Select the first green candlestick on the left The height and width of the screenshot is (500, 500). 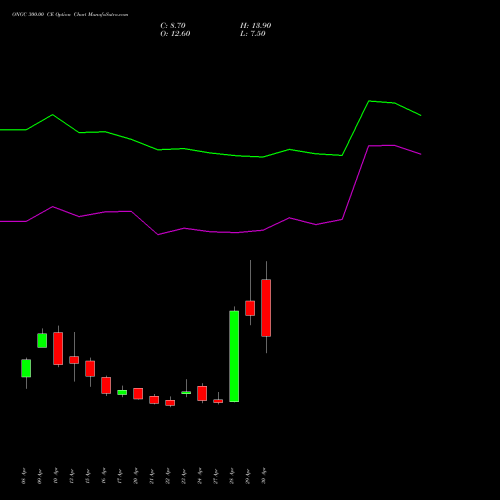tap(26, 368)
